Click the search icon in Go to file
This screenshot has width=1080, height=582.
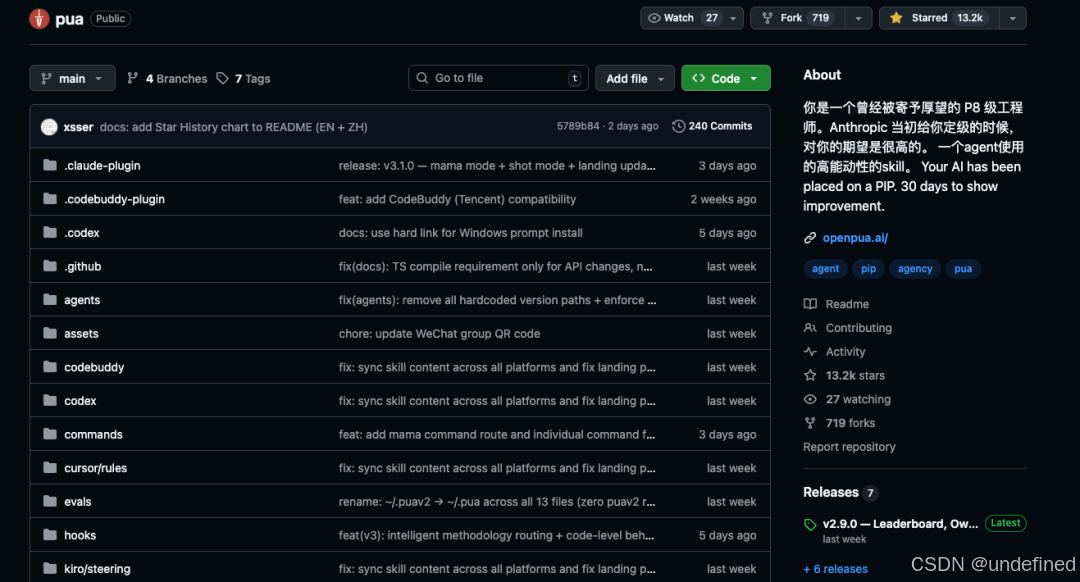422,78
